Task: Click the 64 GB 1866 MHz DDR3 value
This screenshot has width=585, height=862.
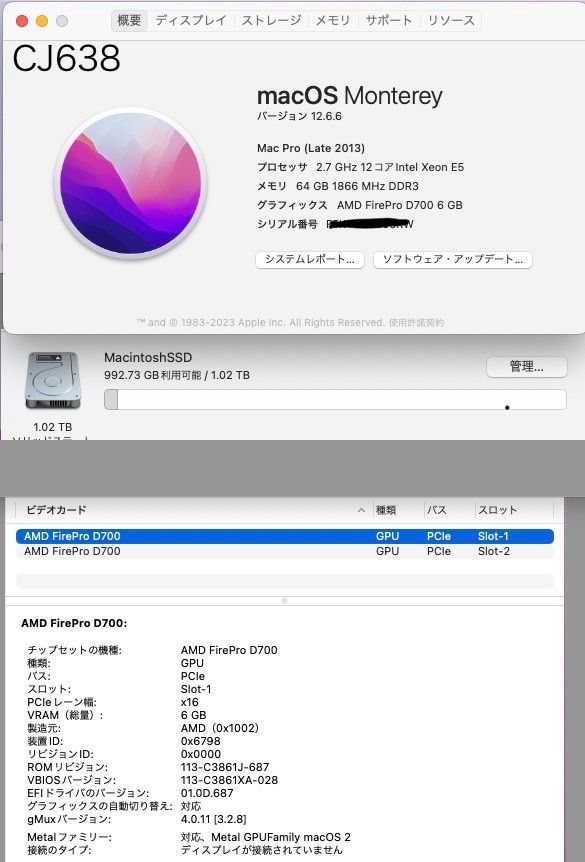Action: pyautogui.click(x=357, y=186)
